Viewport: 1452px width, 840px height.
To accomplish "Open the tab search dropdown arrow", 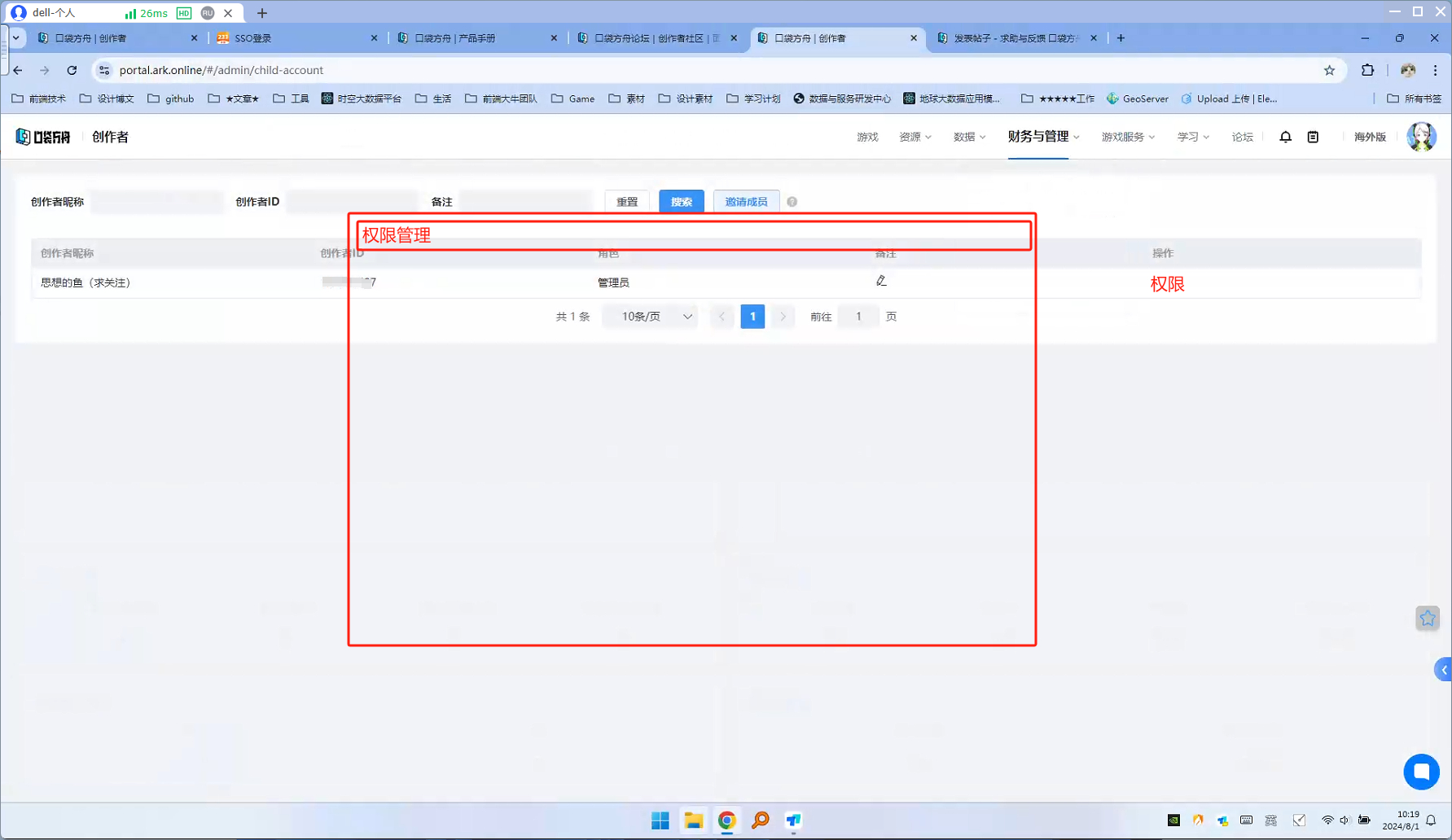I will pyautogui.click(x=15, y=38).
